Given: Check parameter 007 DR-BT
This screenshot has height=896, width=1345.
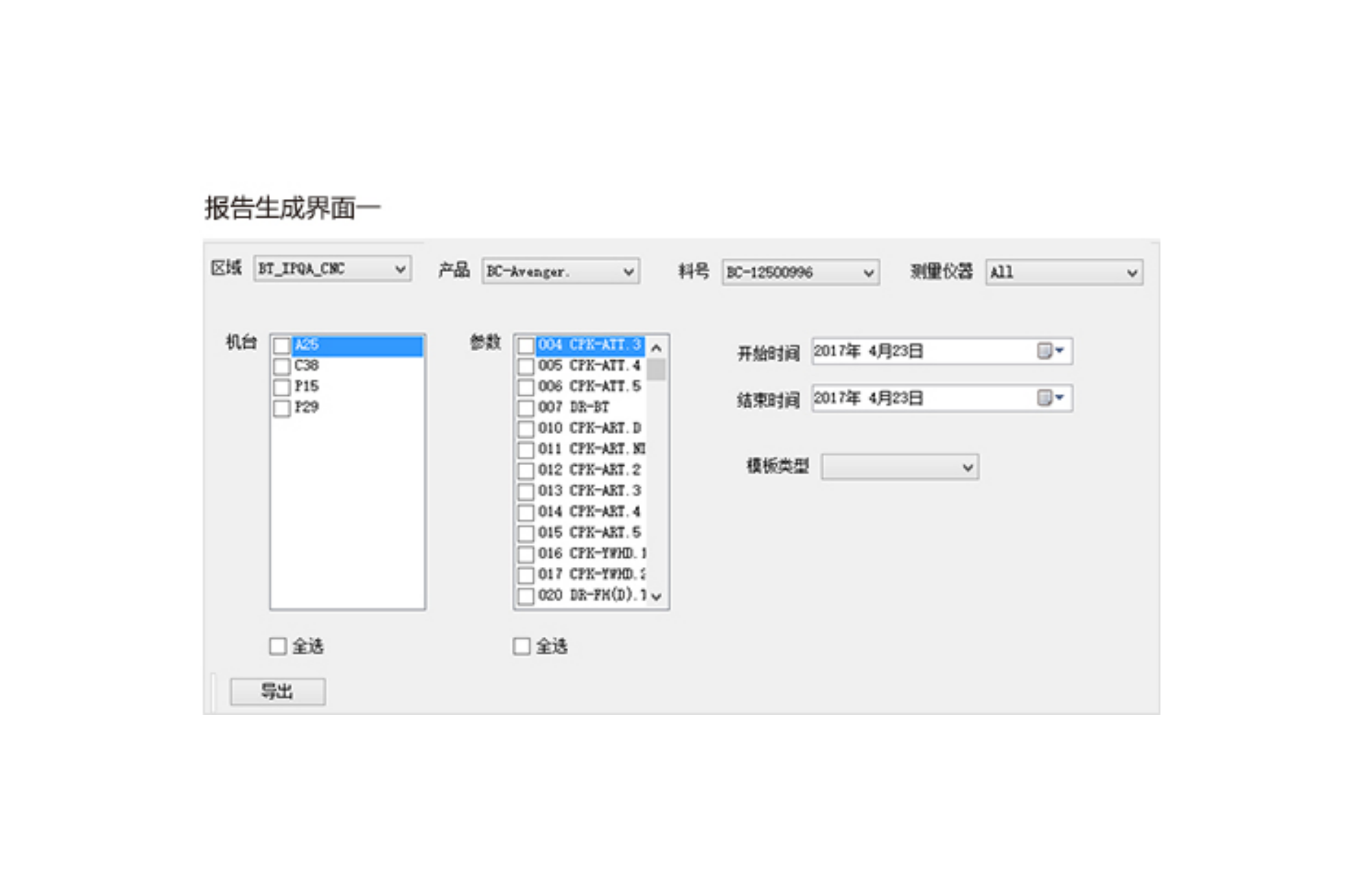Looking at the screenshot, I should (526, 408).
